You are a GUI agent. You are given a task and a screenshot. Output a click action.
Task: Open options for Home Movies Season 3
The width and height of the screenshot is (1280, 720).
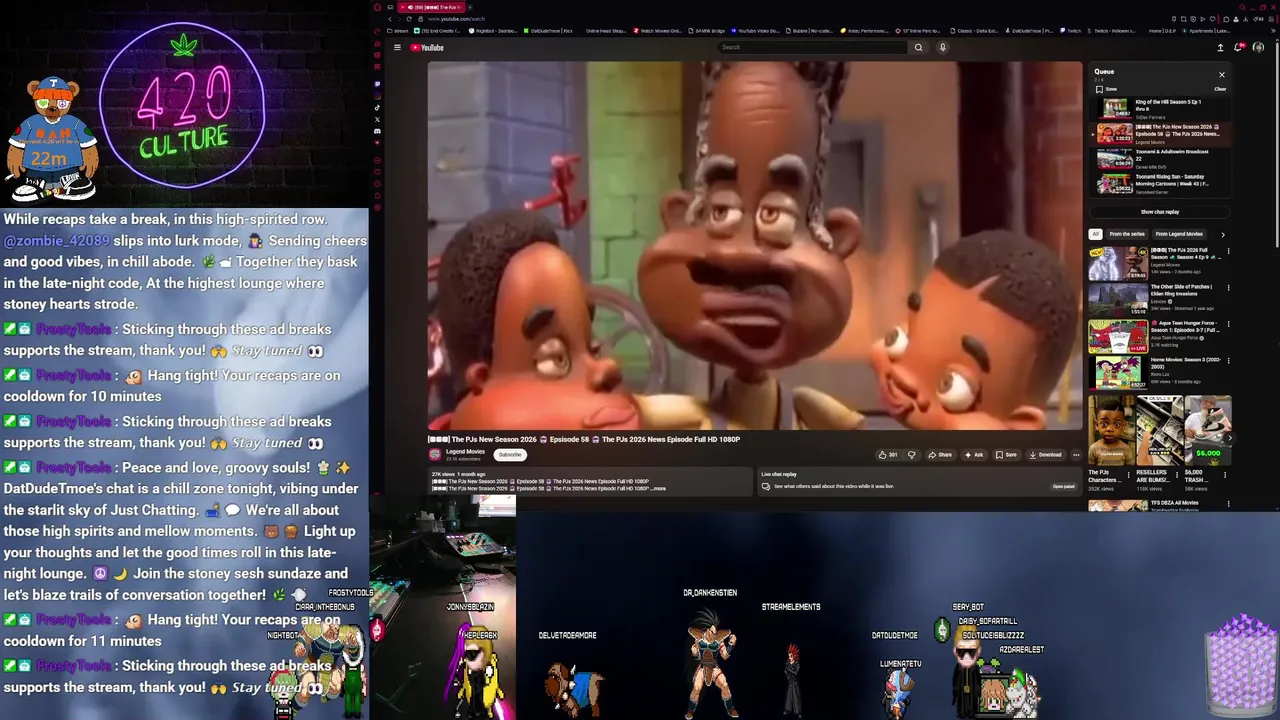(1228, 360)
